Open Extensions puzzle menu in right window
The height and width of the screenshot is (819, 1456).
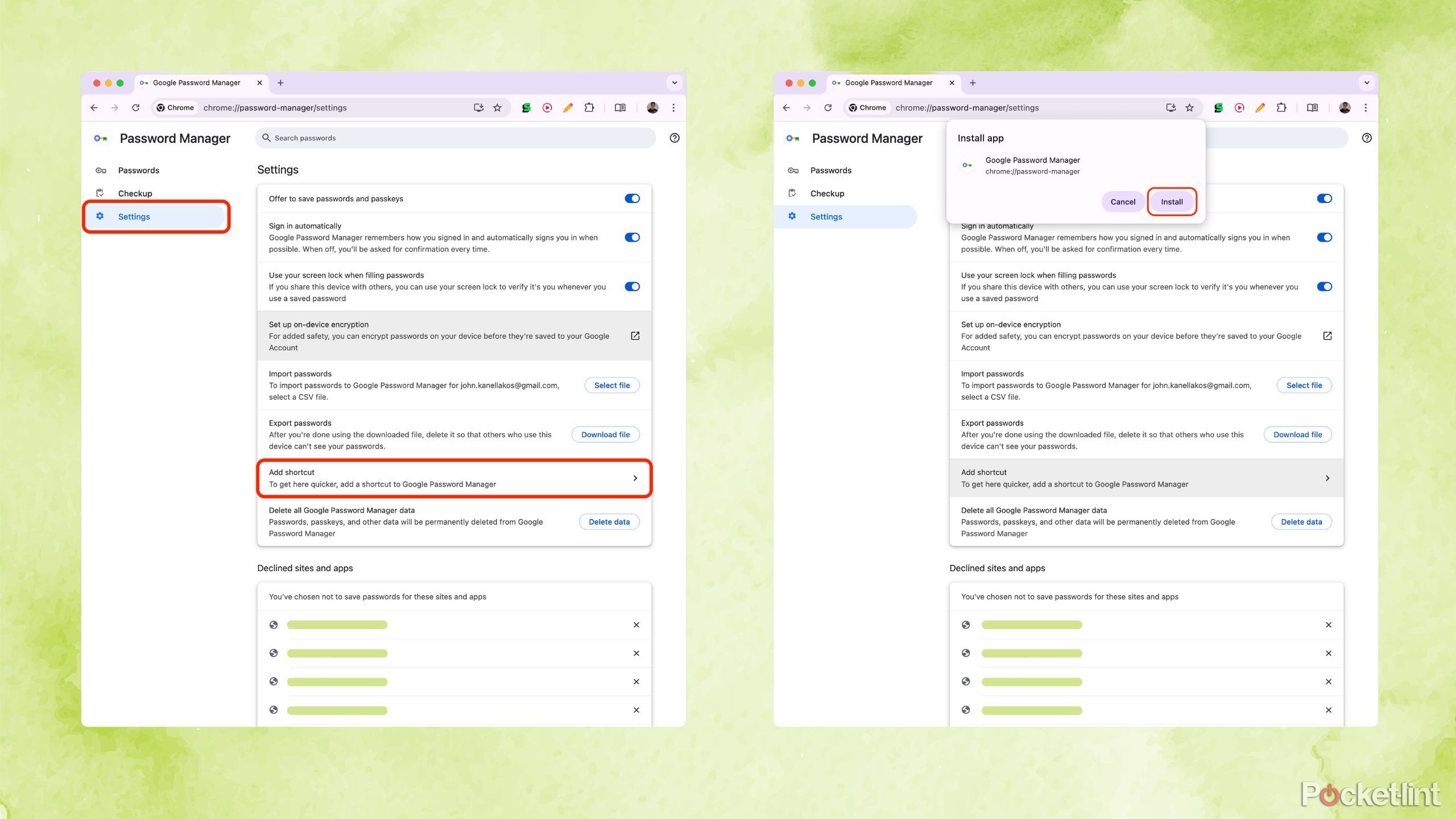1281,107
